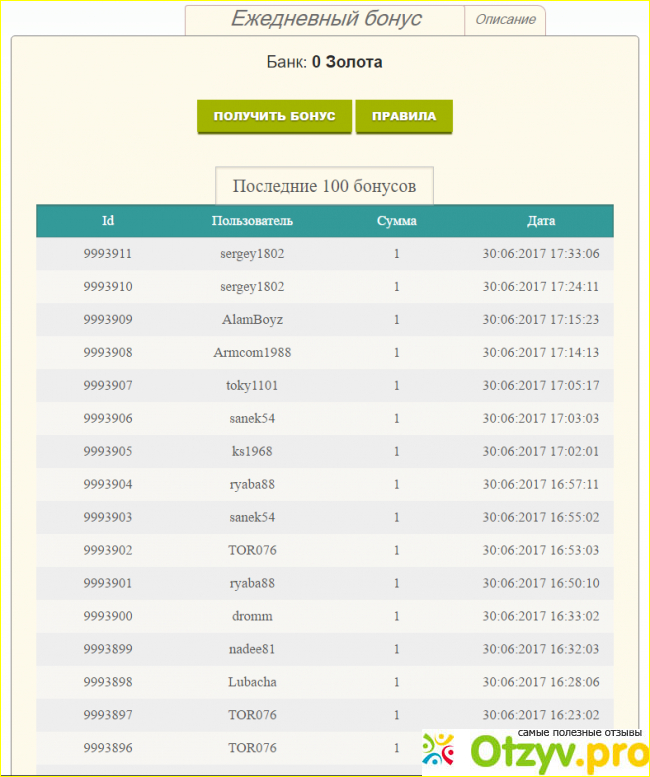Screen dimensions: 650x777
Task: Switch to the Описание tab
Action: pyautogui.click(x=505, y=20)
